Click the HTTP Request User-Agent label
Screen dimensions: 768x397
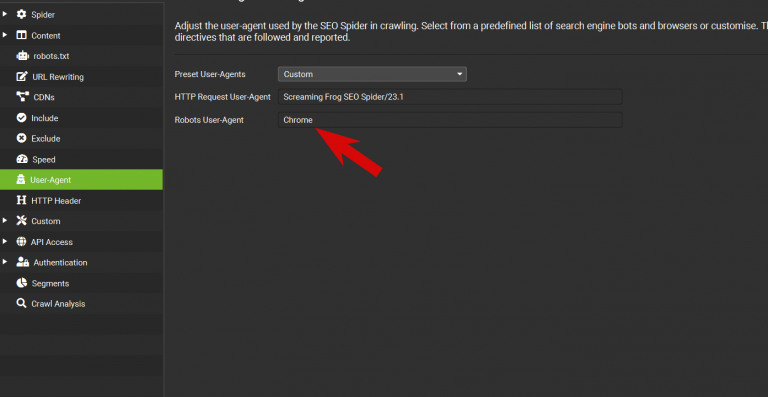click(x=222, y=97)
